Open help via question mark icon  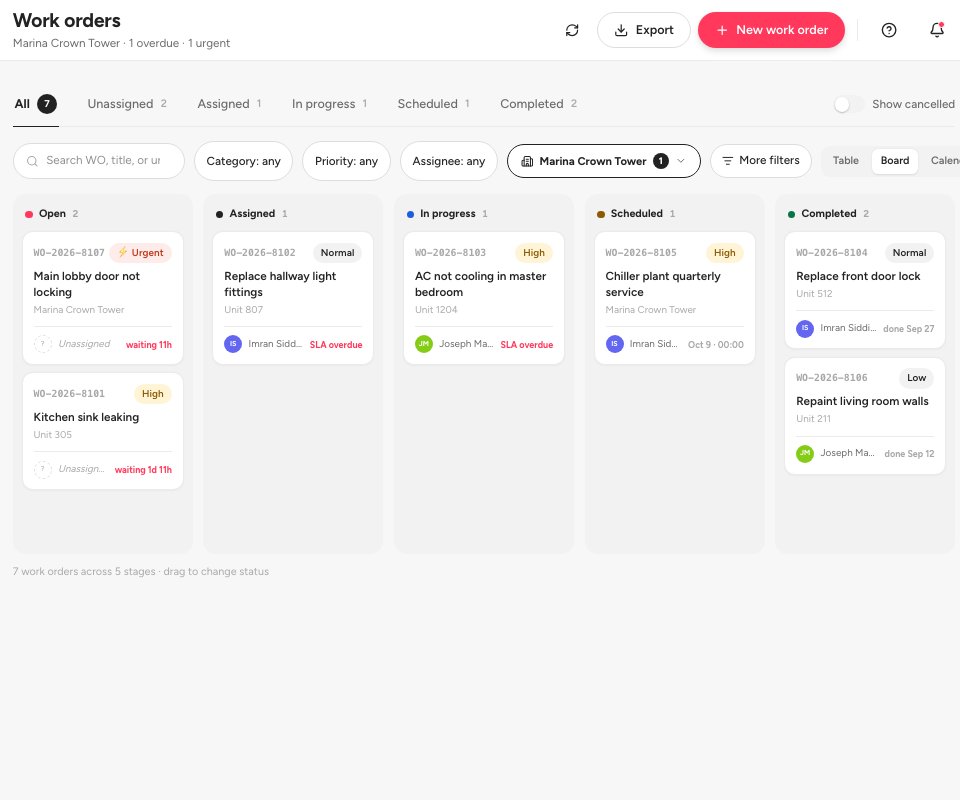pos(888,30)
